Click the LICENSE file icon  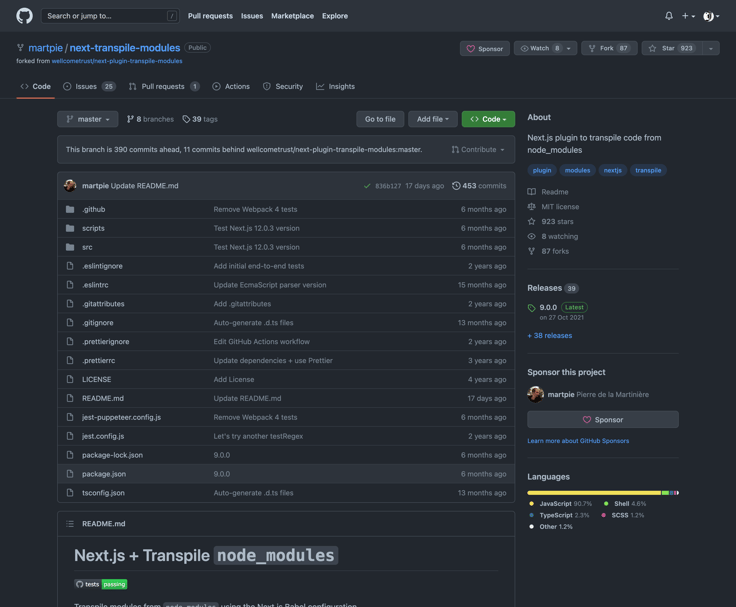coord(70,379)
